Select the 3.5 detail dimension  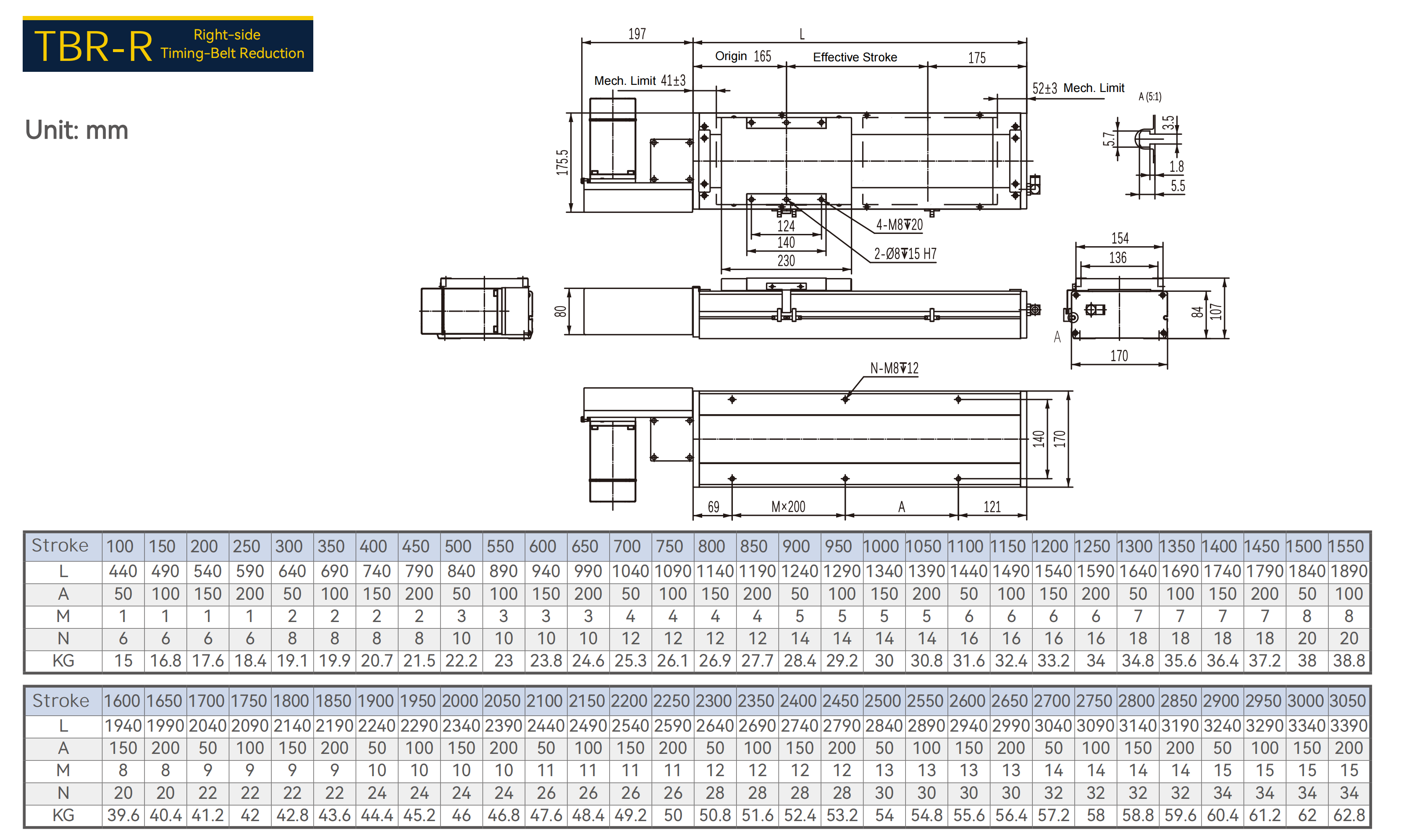[1168, 123]
